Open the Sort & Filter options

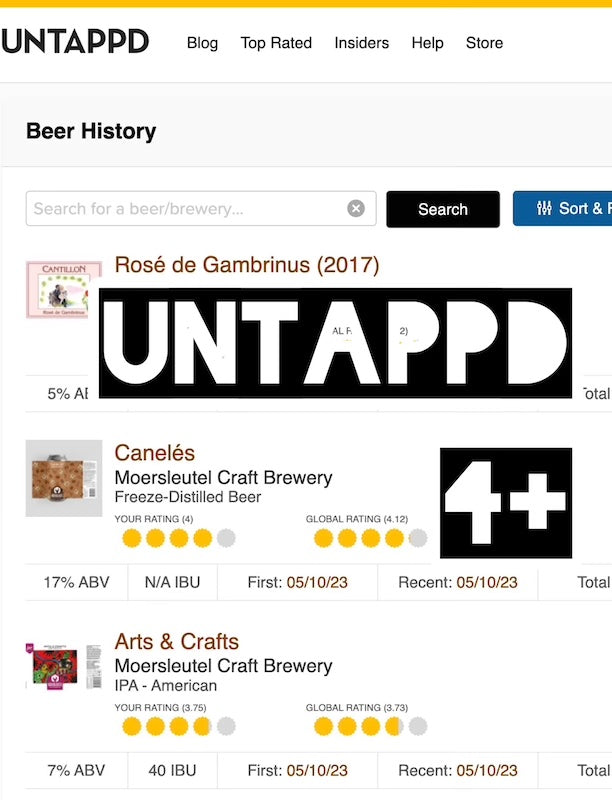click(563, 208)
